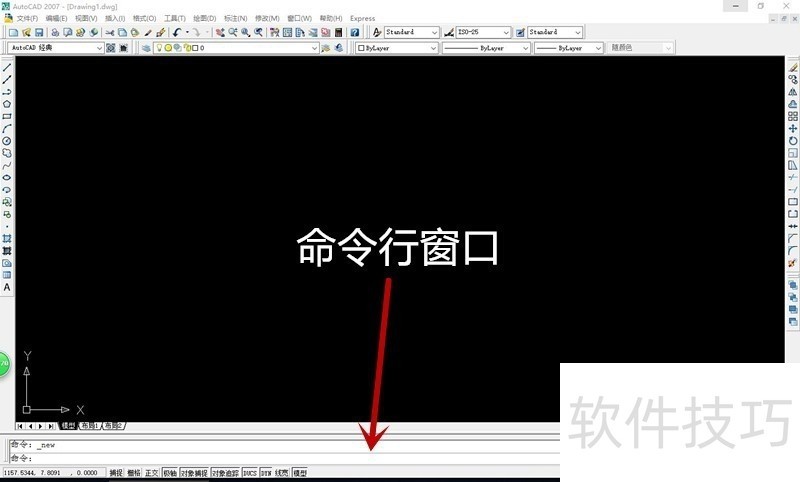Select the Move modify tool
The width and height of the screenshot is (800, 482).
click(792, 129)
